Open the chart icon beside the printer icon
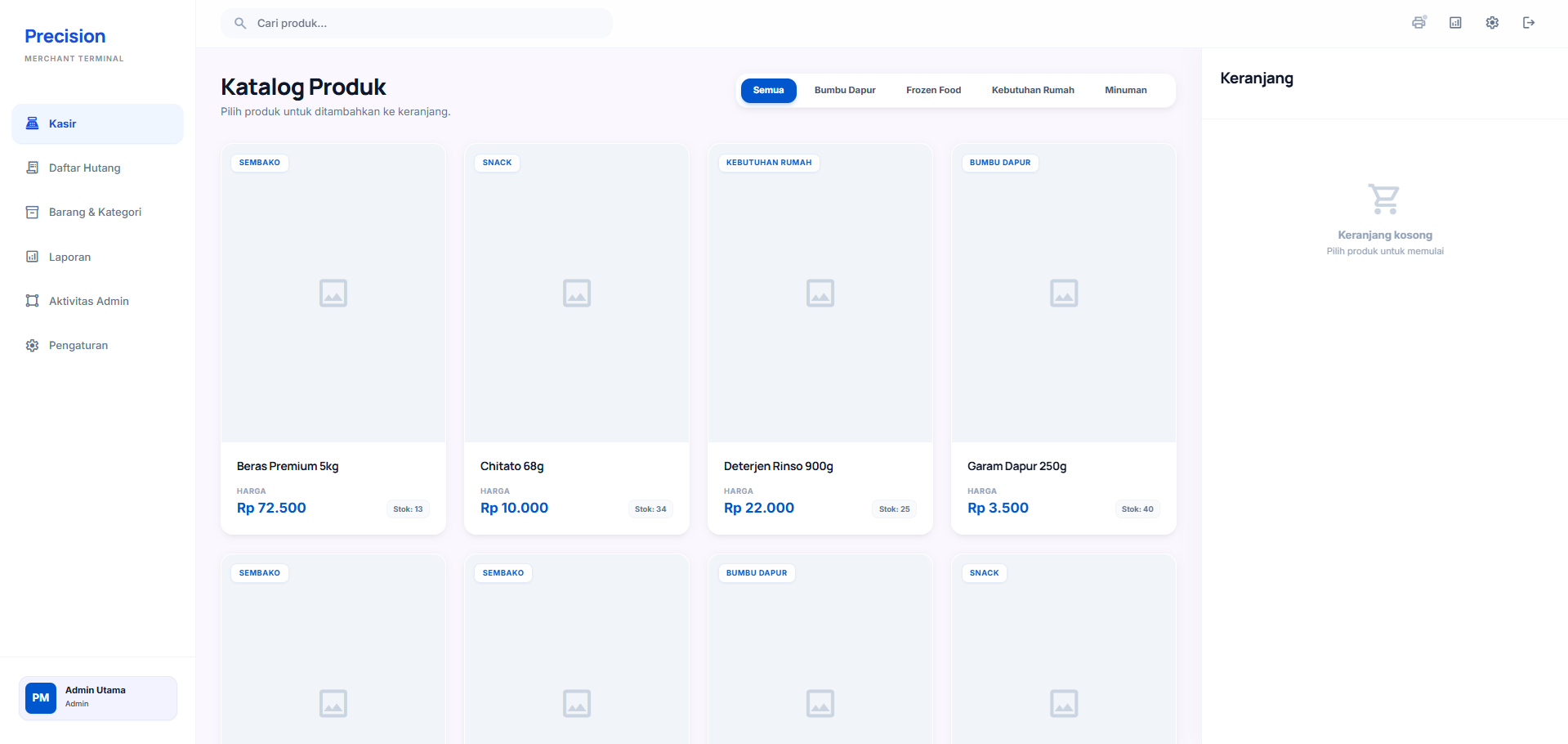The image size is (1568, 744). pyautogui.click(x=1455, y=23)
